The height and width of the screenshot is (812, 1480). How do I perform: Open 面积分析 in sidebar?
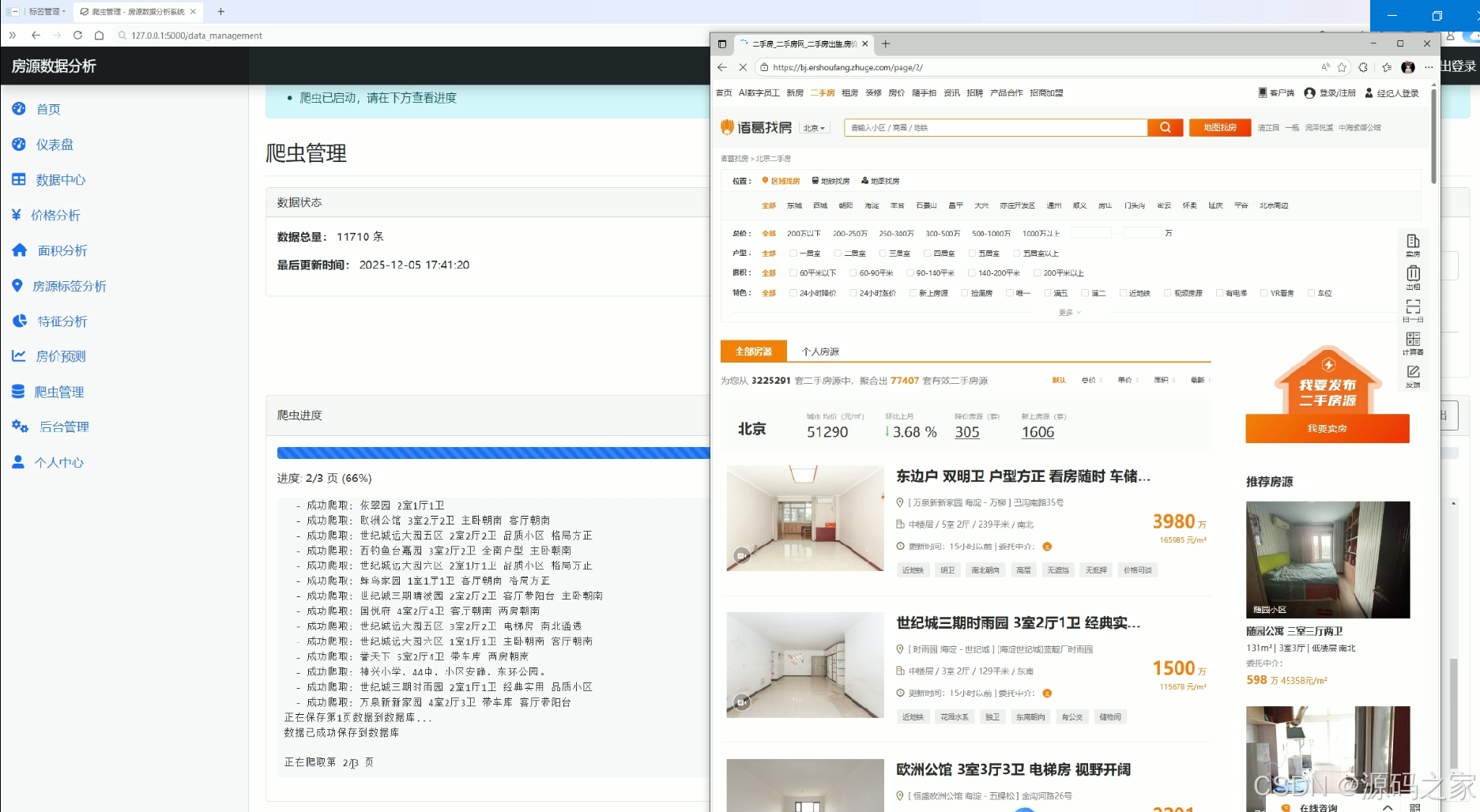click(x=49, y=250)
